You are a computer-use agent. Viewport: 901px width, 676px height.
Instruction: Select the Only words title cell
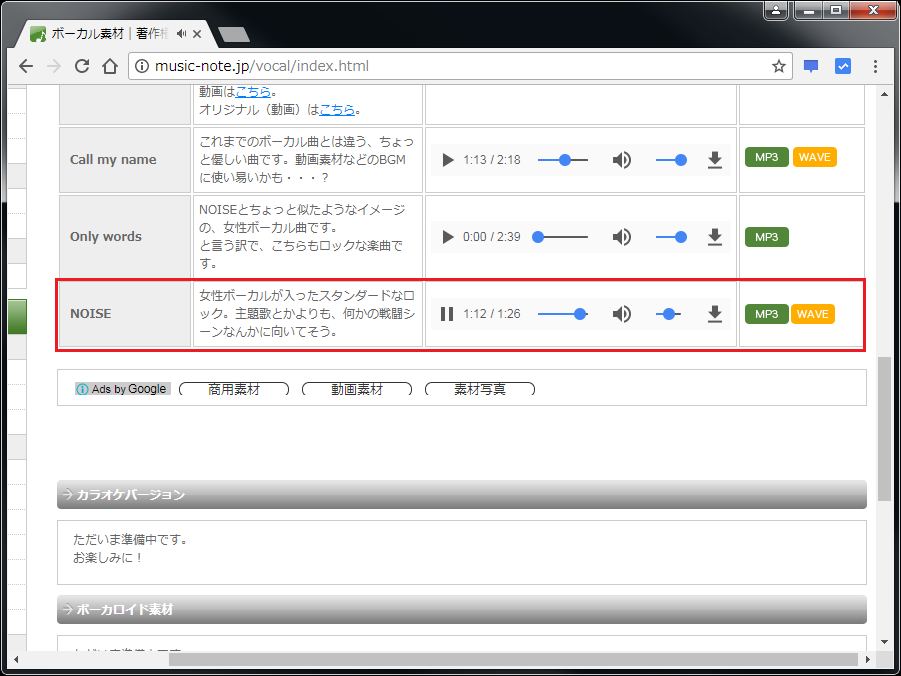pyautogui.click(x=125, y=237)
